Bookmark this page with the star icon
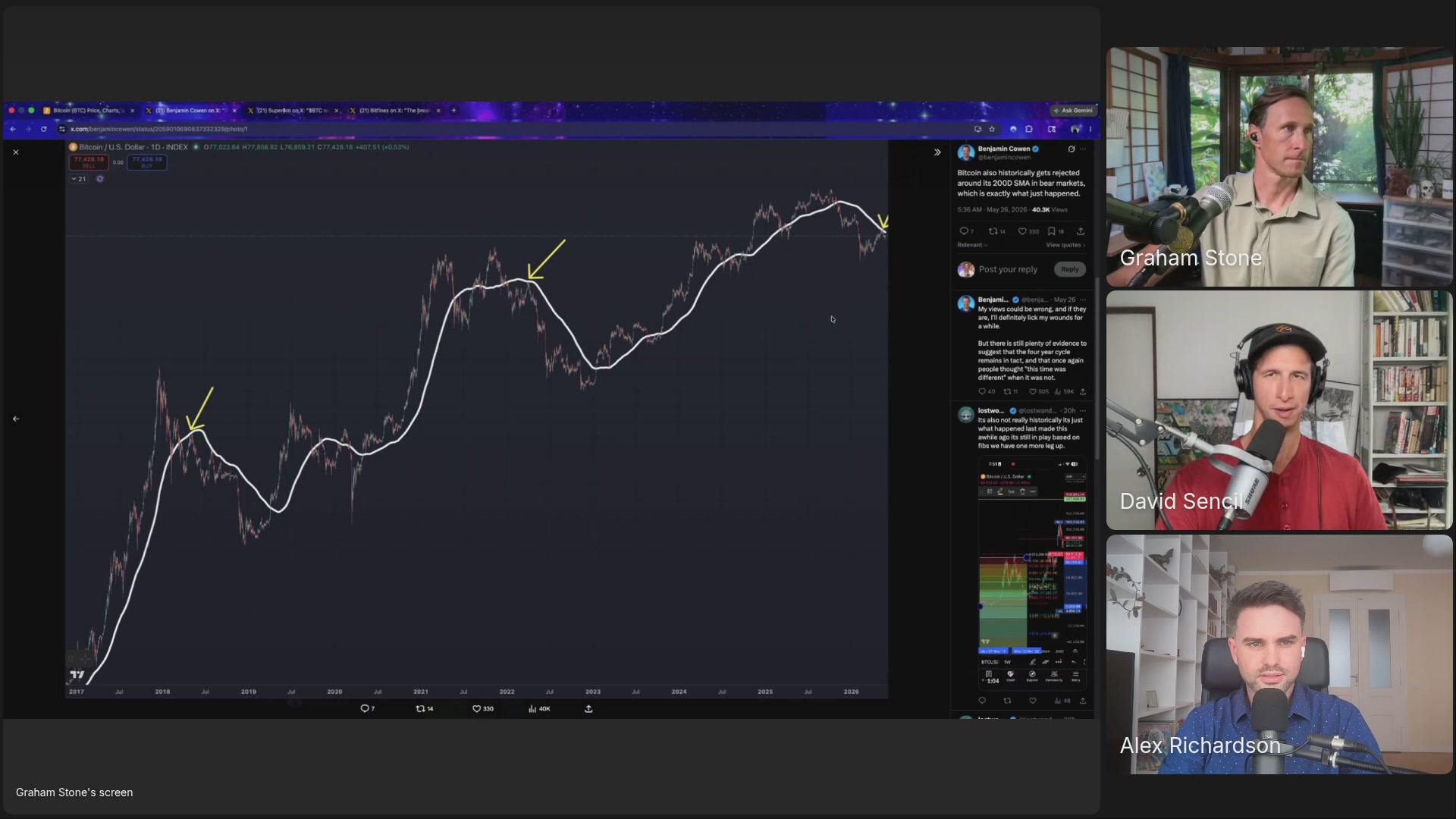1456x819 pixels. click(992, 130)
